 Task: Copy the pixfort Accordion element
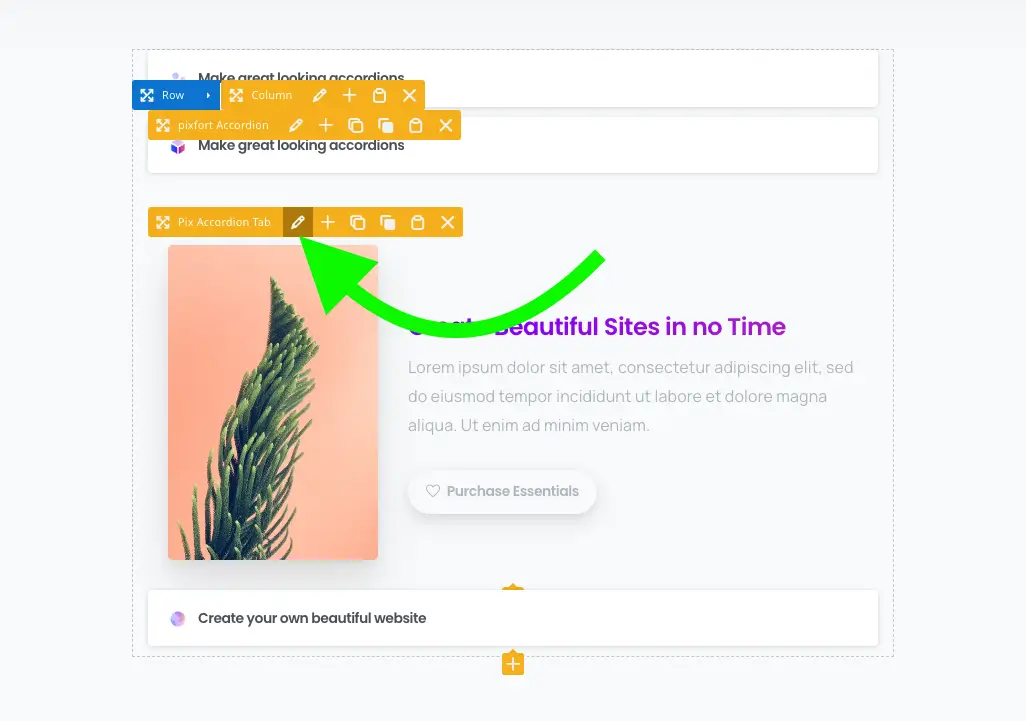click(355, 126)
